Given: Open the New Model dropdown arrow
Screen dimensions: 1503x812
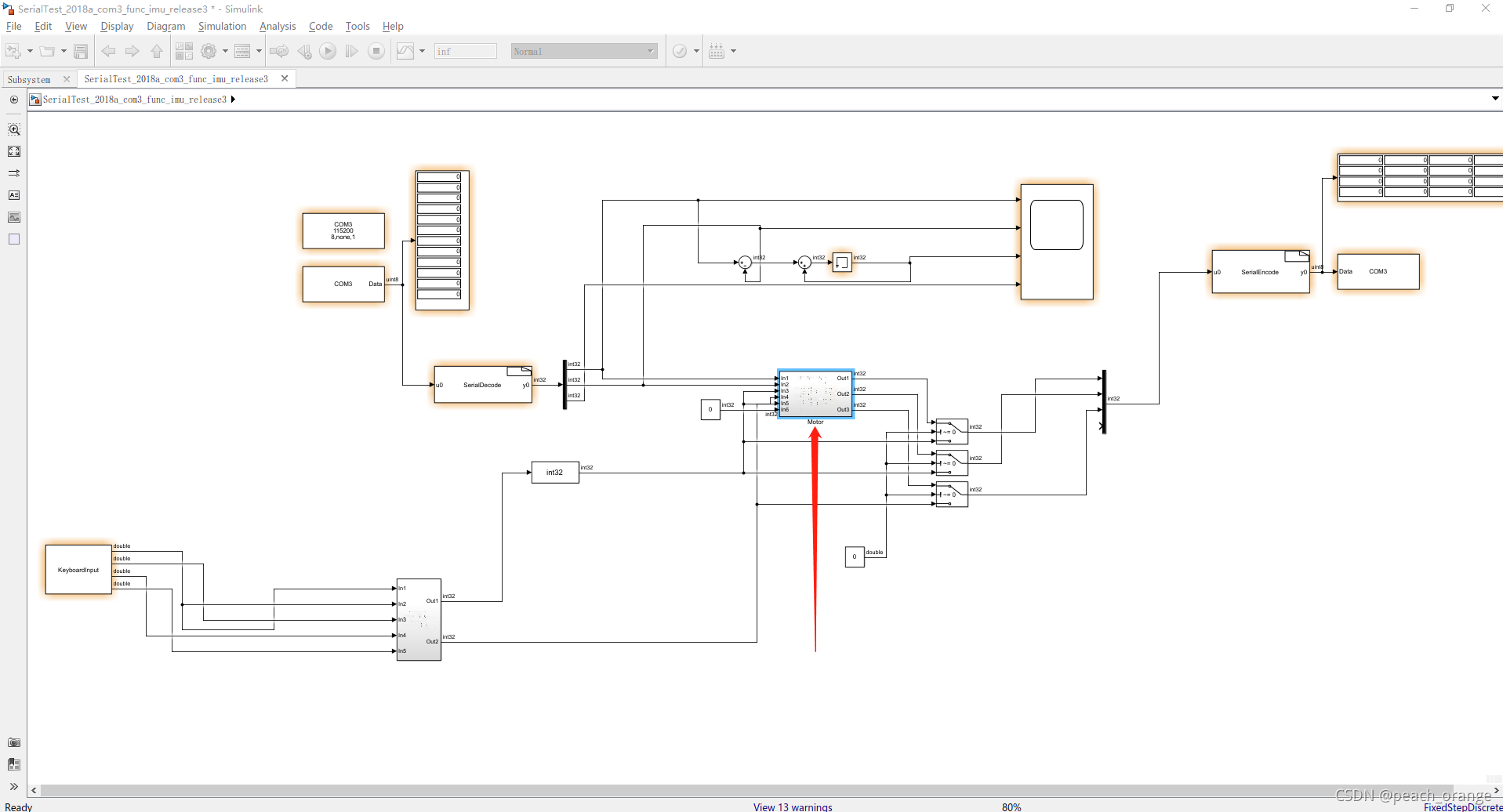Looking at the screenshot, I should point(30,51).
